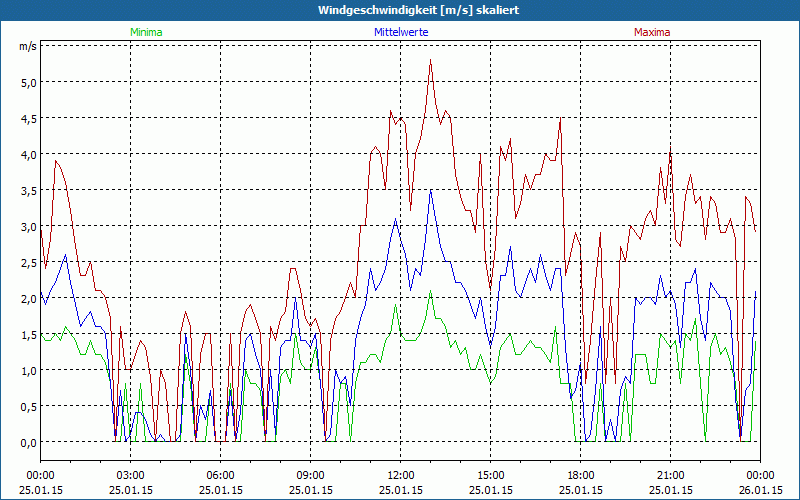Click the 4,5 y-axis value
The height and width of the screenshot is (500, 800).
28,118
